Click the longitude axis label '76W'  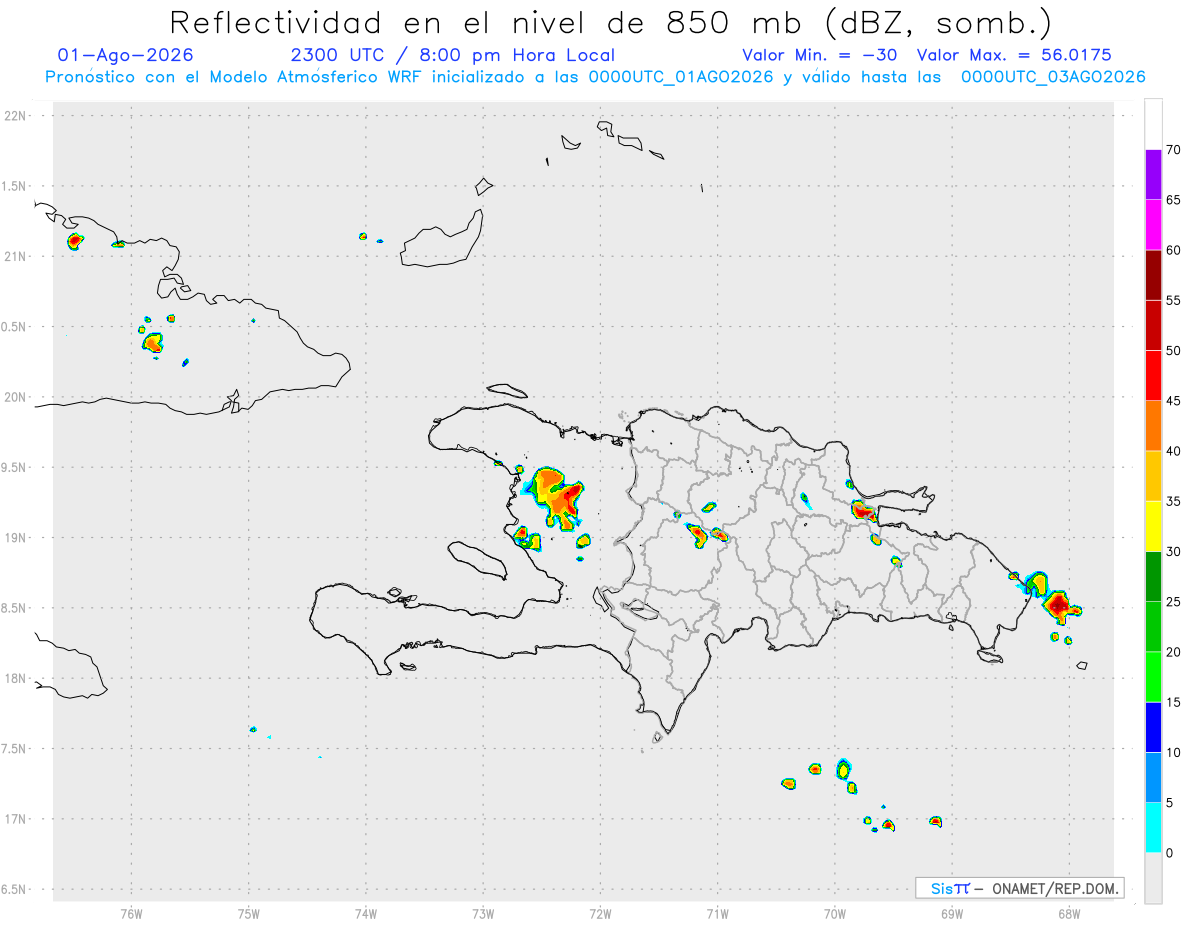[x=131, y=913]
